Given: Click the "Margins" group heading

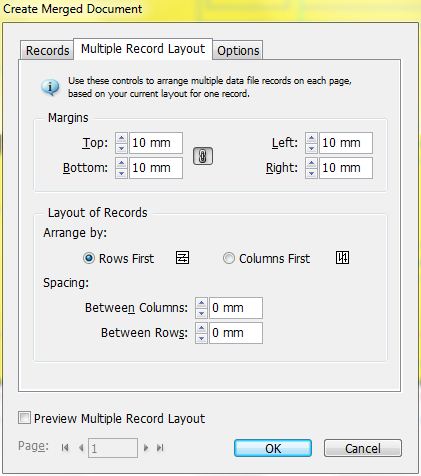Looking at the screenshot, I should tap(68, 118).
